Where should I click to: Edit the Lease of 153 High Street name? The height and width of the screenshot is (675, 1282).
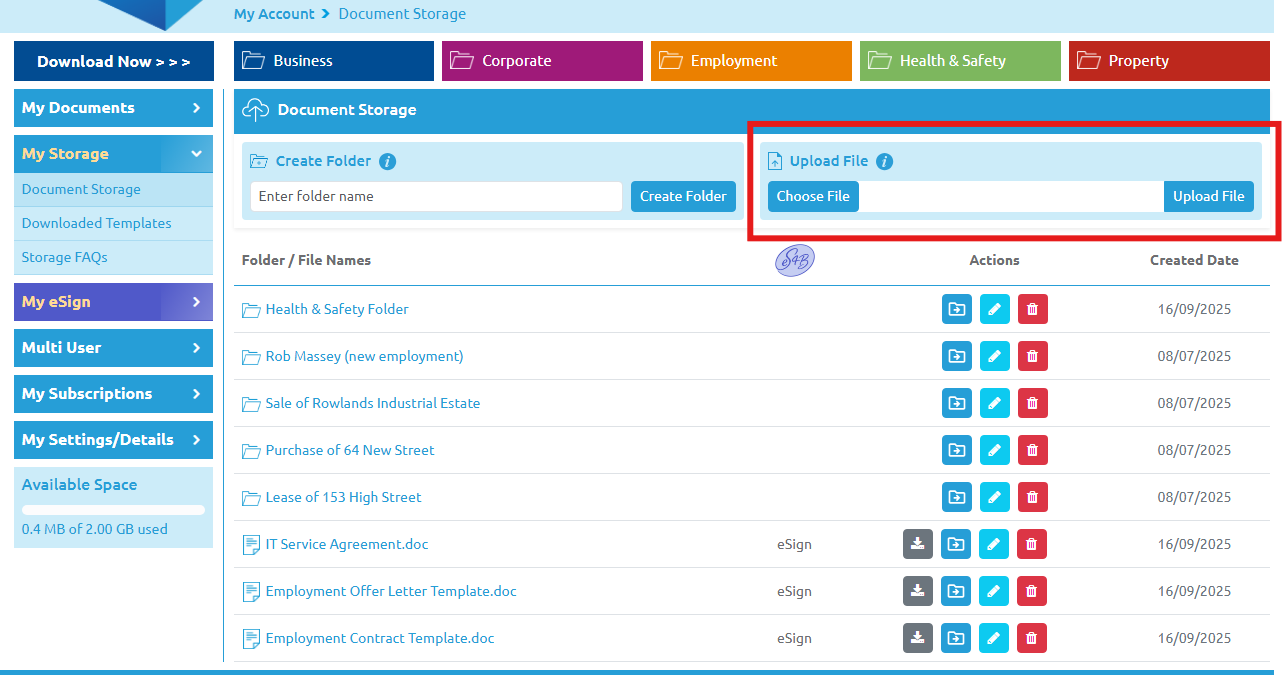pos(994,497)
